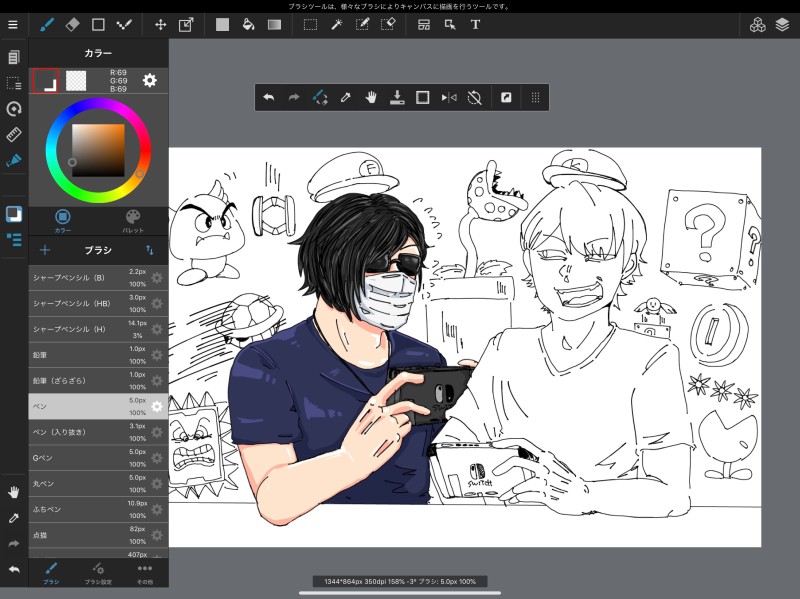Open selection options in left sidebar
Screen dimensions: 800x599
pyautogui.click(x=14, y=83)
